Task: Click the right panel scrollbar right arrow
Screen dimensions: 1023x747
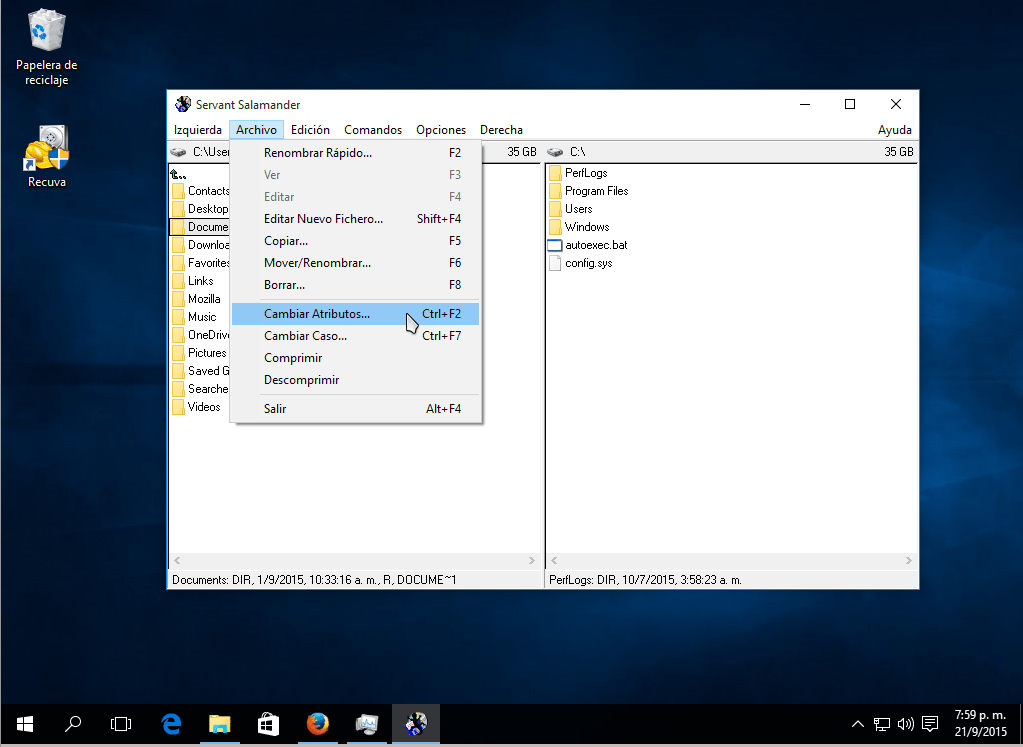Action: click(x=909, y=560)
